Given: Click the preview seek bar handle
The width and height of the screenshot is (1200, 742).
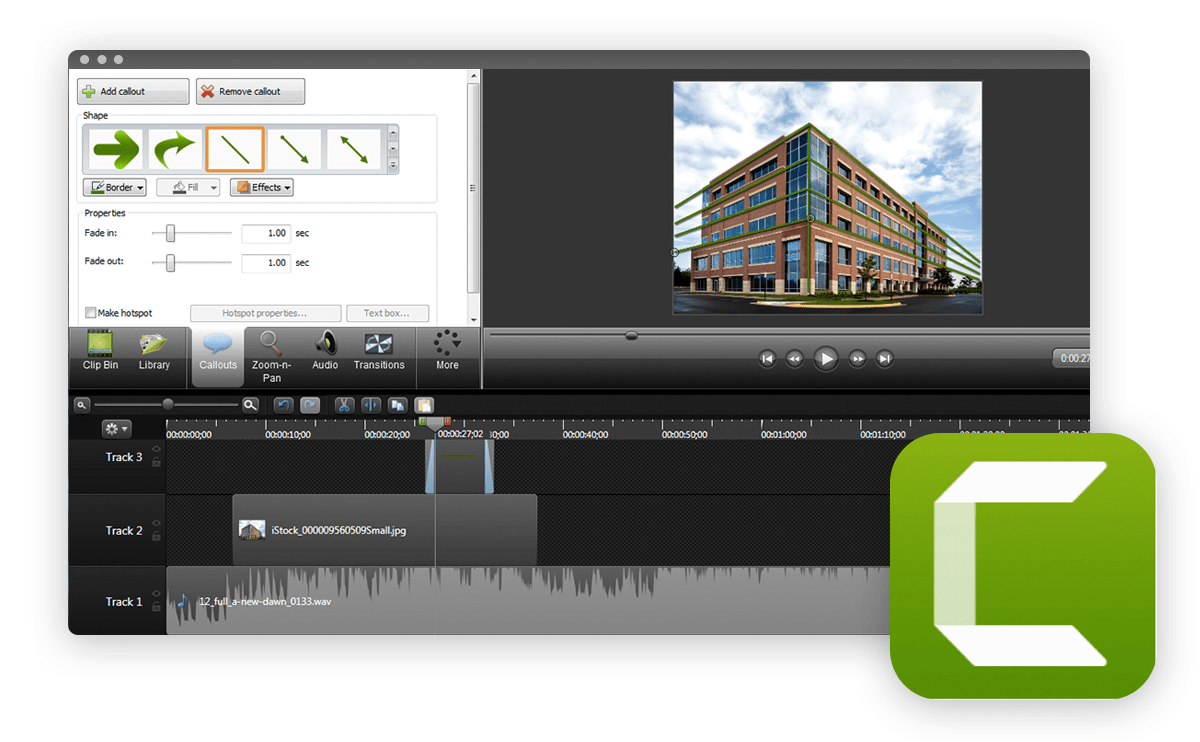Looking at the screenshot, I should [x=631, y=336].
